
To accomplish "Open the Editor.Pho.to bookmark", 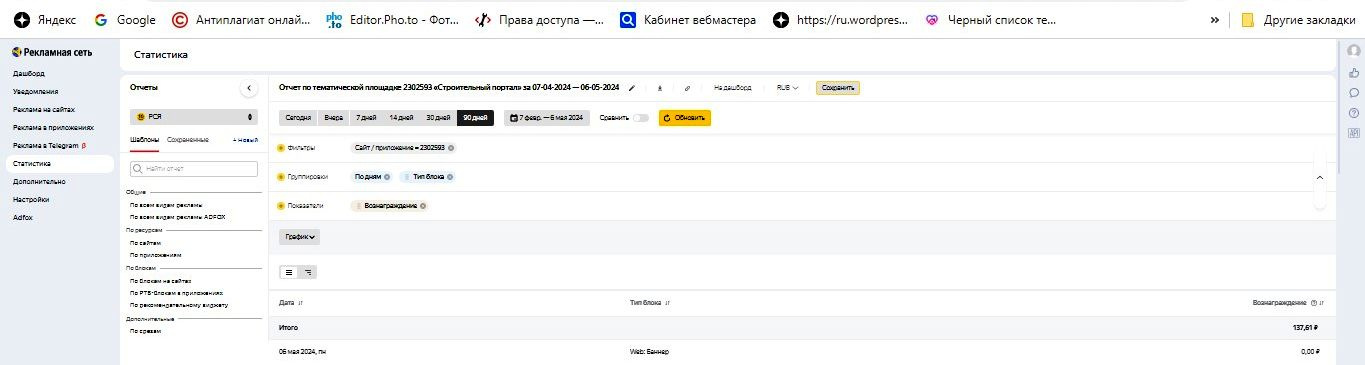I will (393, 19).
